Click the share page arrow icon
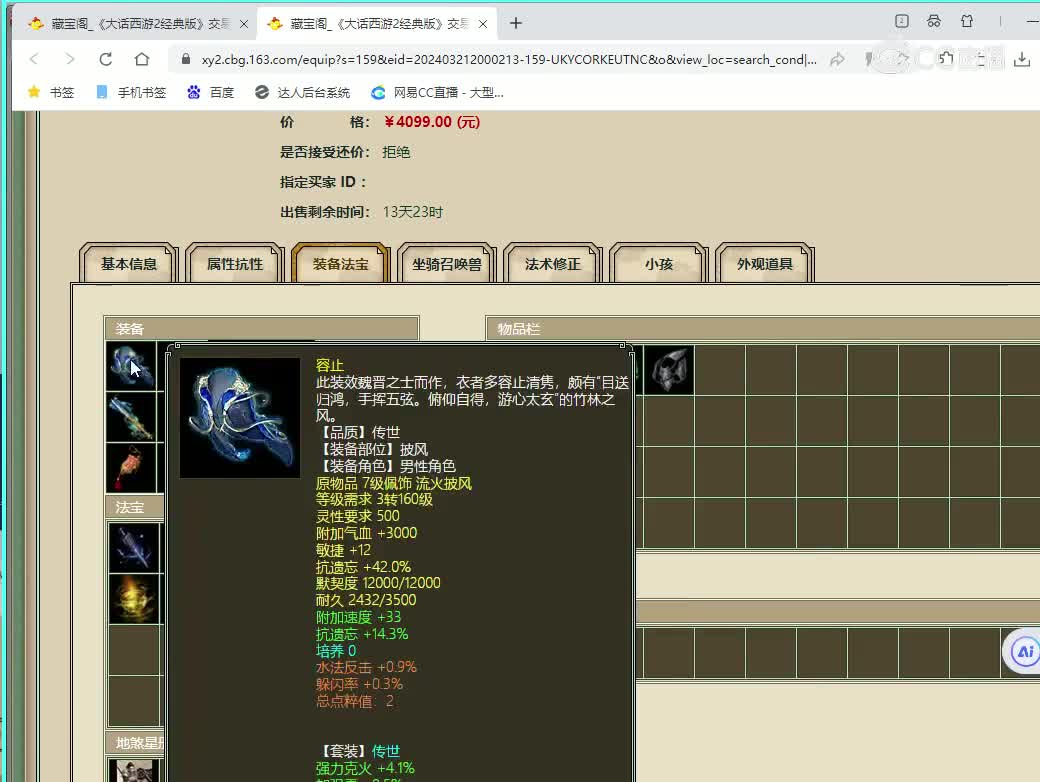Screen dimensions: 1040x782 point(837,59)
